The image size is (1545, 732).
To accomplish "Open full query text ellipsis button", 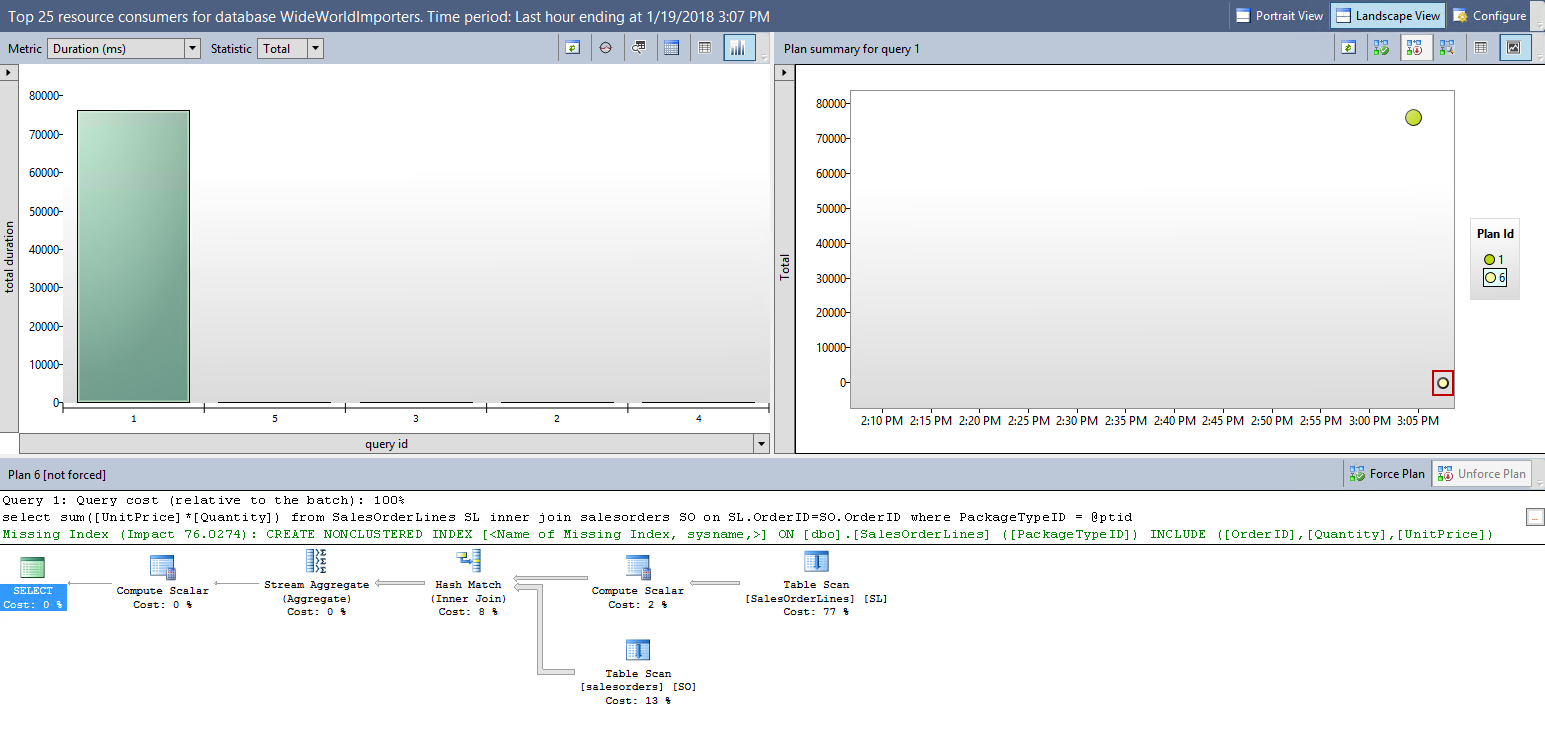I will point(1536,517).
